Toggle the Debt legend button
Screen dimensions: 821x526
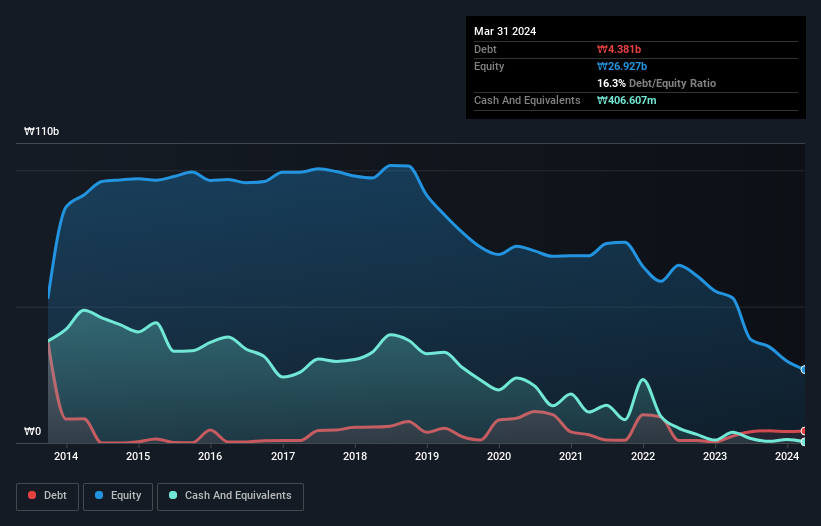pyautogui.click(x=47, y=496)
